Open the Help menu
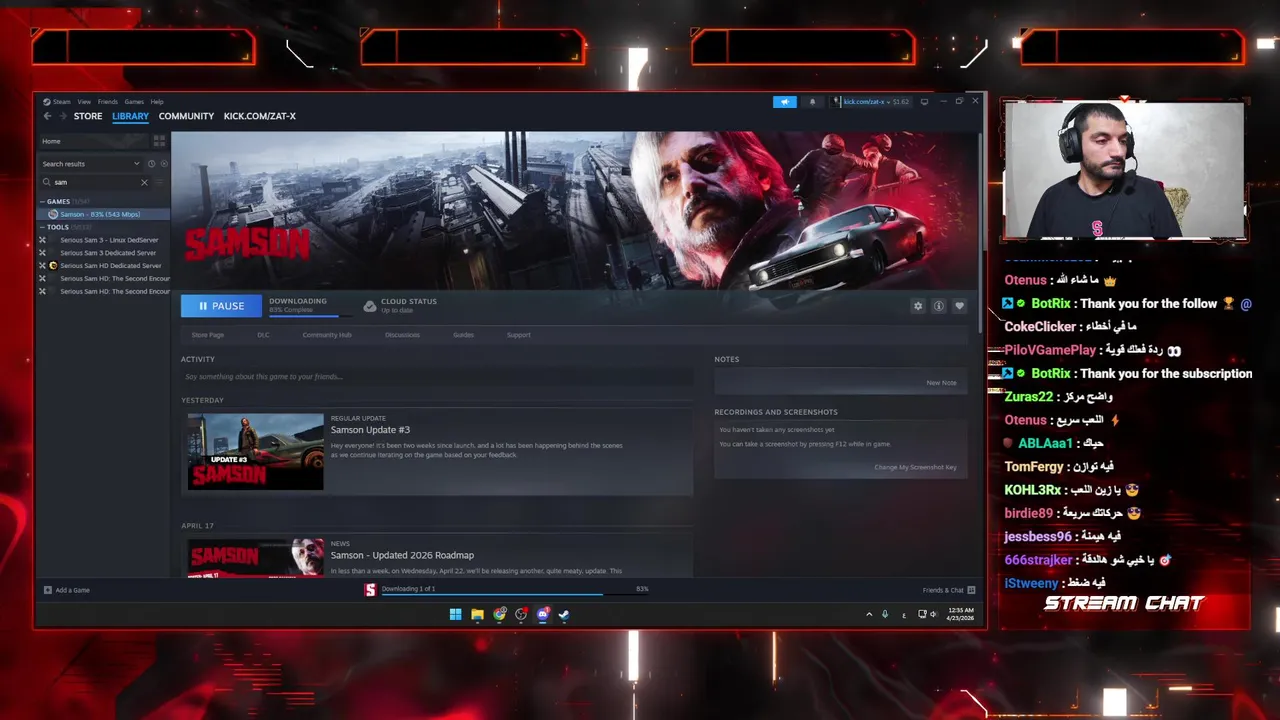Viewport: 1280px width, 720px height. (157, 101)
